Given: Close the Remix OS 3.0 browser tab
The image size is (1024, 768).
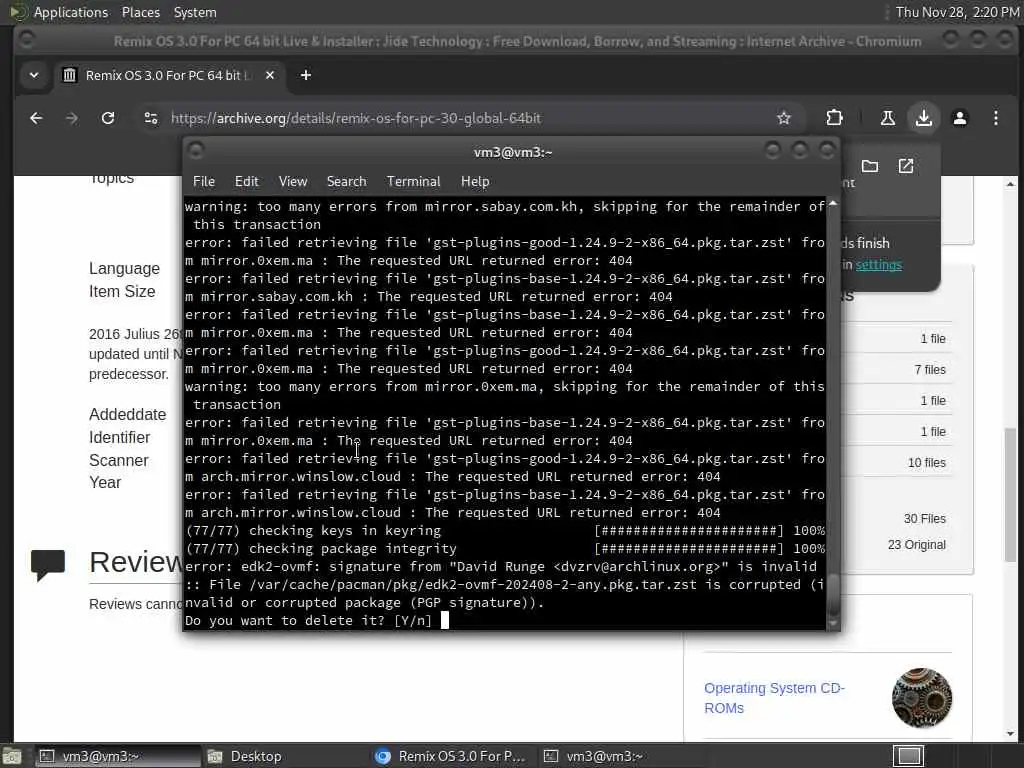Looking at the screenshot, I should point(270,75).
